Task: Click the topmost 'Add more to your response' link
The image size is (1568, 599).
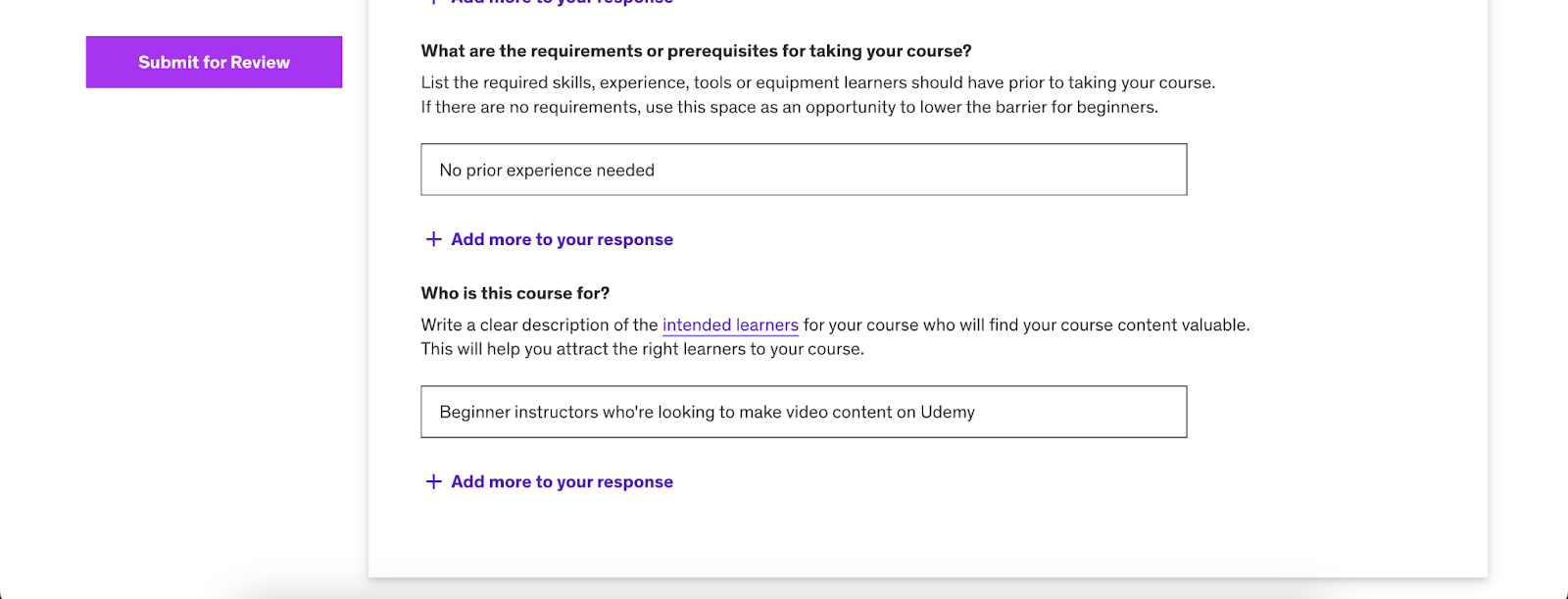Action: tap(561, 2)
